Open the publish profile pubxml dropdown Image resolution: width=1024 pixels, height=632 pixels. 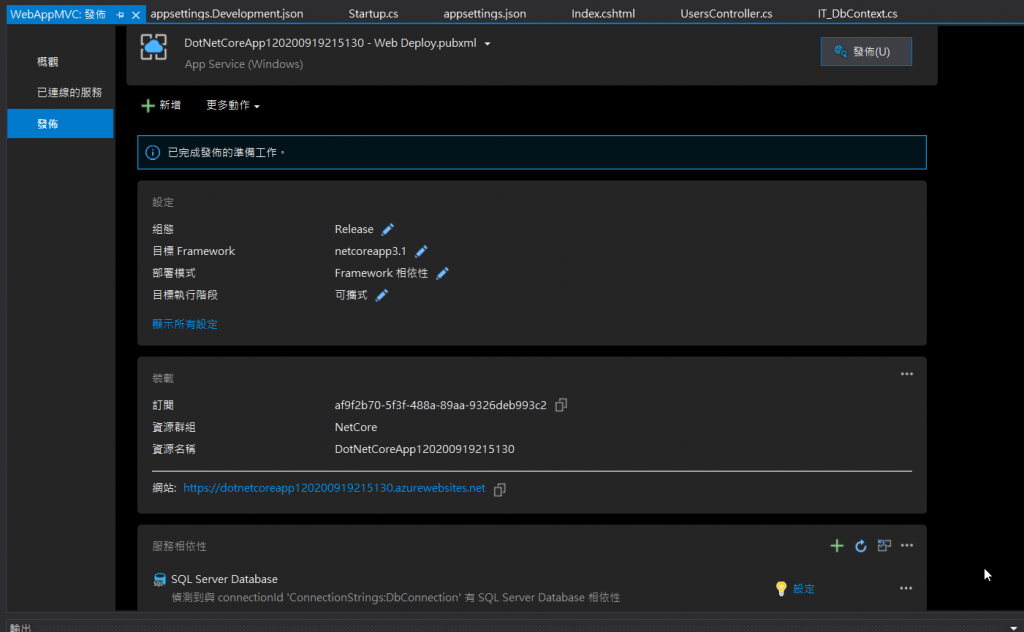[487, 44]
